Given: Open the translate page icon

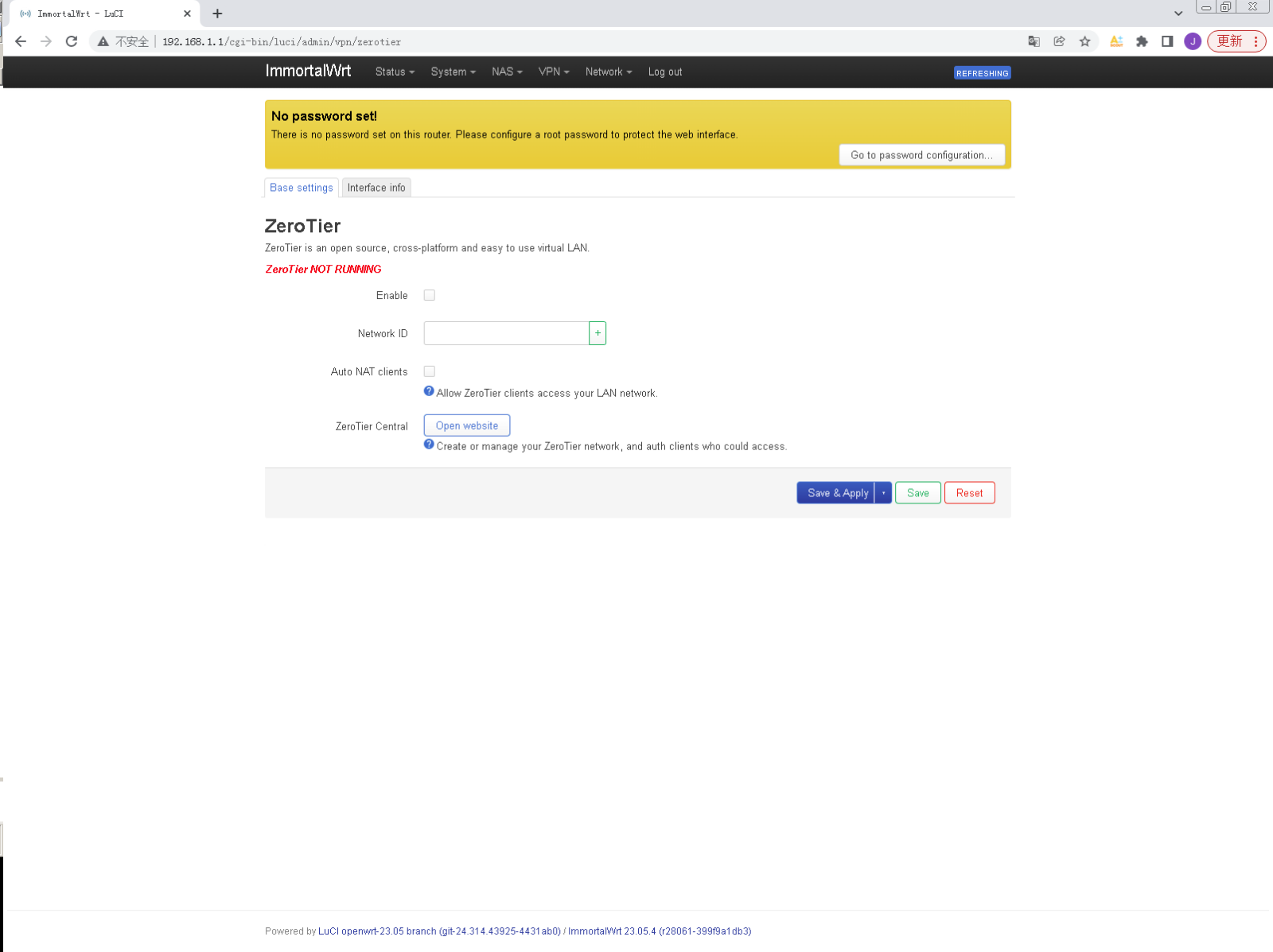Looking at the screenshot, I should tap(1034, 41).
